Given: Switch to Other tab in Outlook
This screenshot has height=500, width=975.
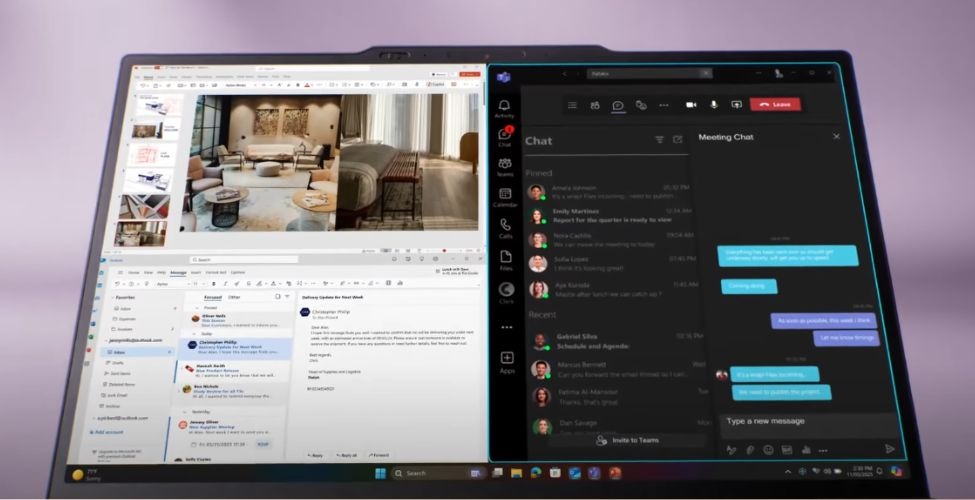Looking at the screenshot, I should click(234, 297).
